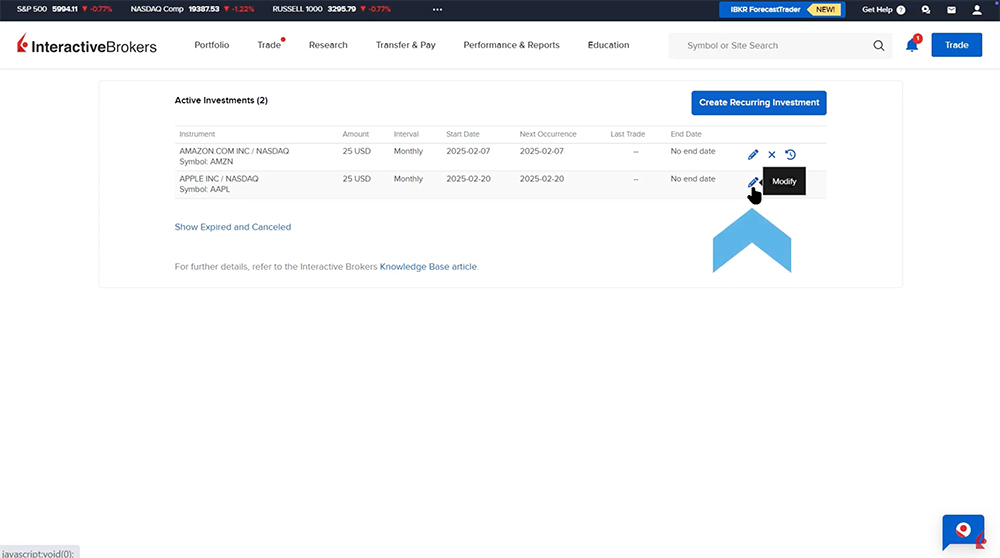Image resolution: width=1000 pixels, height=558 pixels.
Task: Click start date 2025-02-07
Action: 468,151
